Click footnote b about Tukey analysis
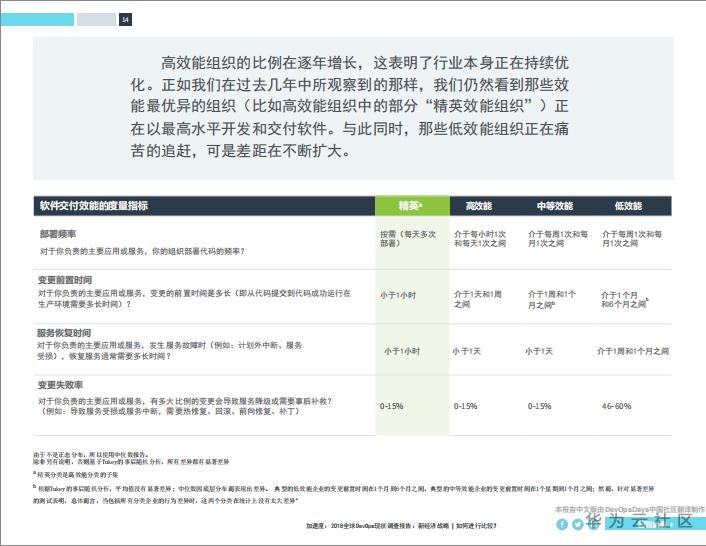This screenshot has height=546, width=706. click(344, 494)
